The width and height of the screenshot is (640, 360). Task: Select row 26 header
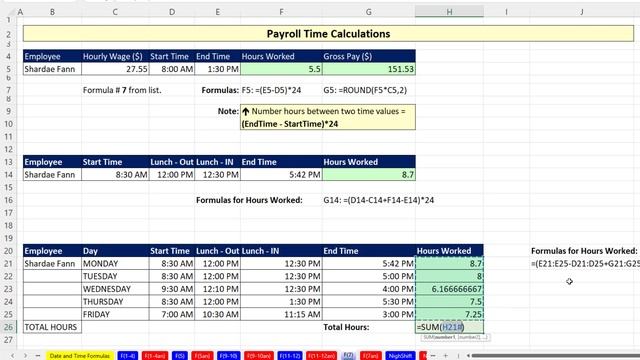tap(8, 327)
